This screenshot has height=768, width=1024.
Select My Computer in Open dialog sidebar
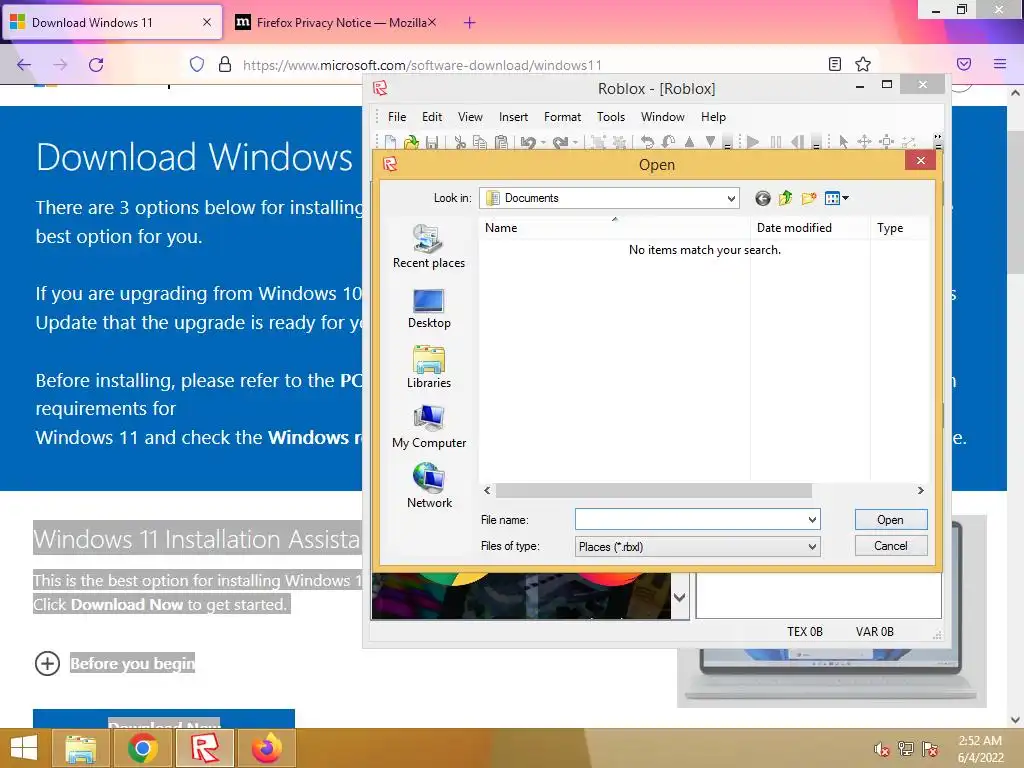[429, 427]
